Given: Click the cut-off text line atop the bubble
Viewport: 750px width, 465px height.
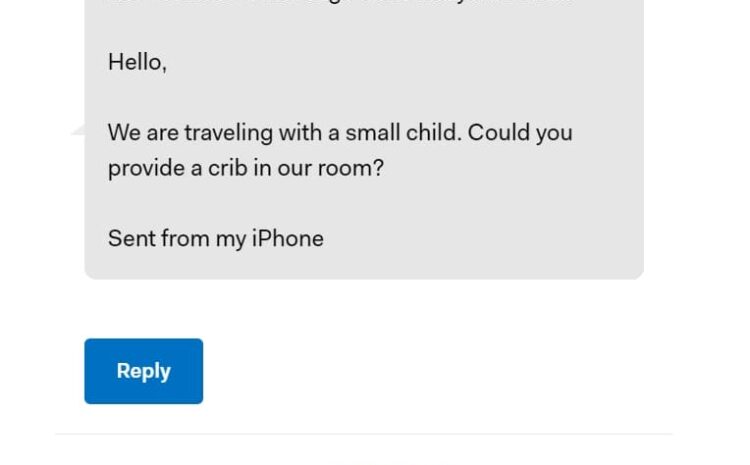Looking at the screenshot, I should (340, 2).
